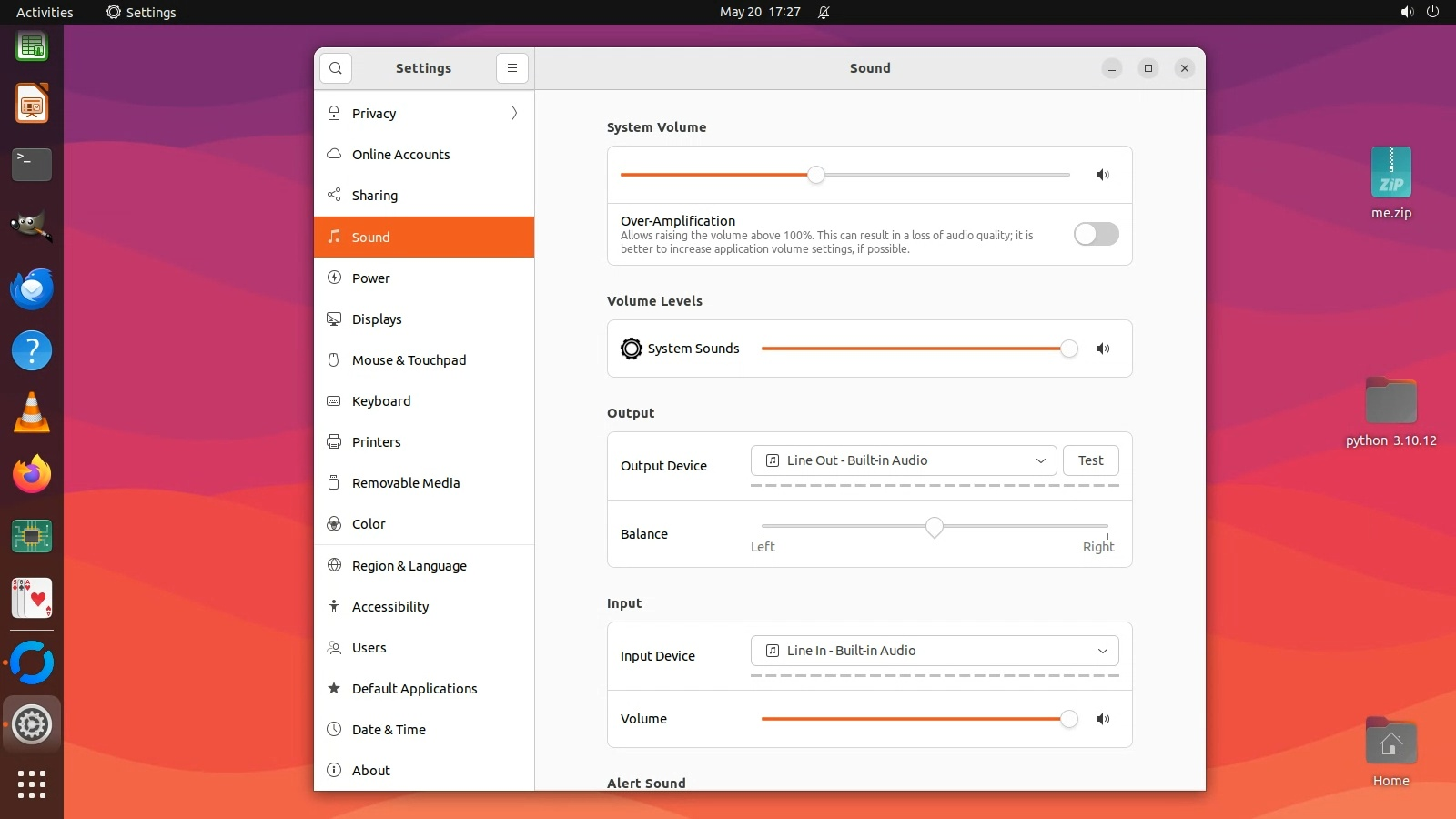
Task: Expand the Privacy section chevron
Action: (x=514, y=113)
